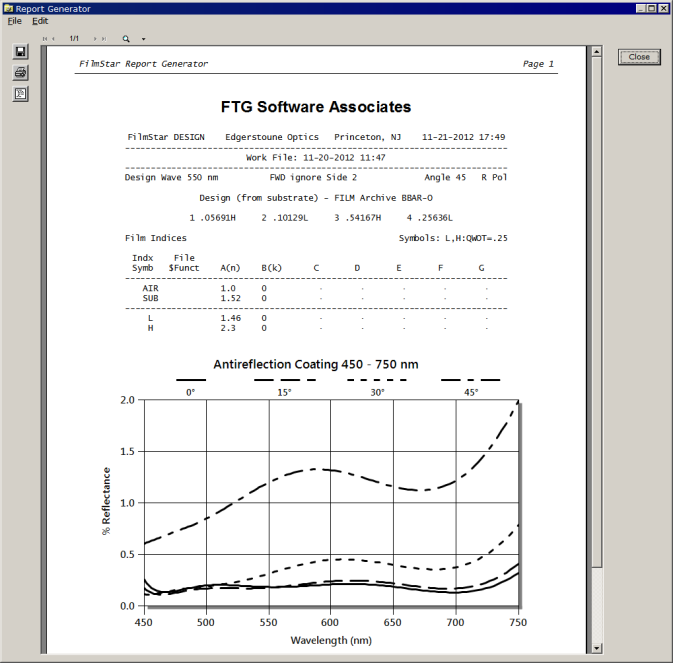Click the scrollbar up arrow
This screenshot has height=663, width=673.
(x=596, y=52)
